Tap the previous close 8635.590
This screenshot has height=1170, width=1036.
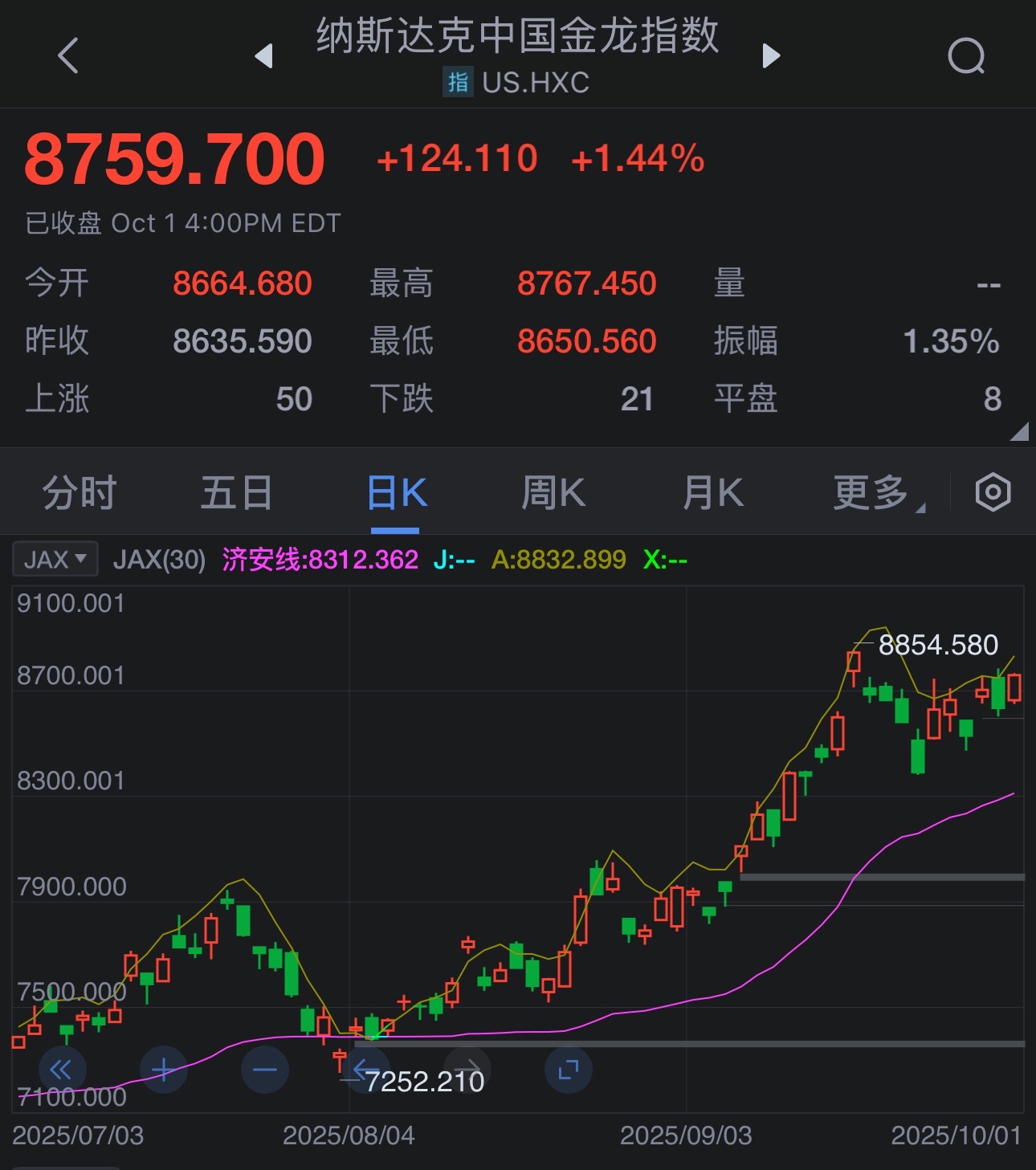243,341
